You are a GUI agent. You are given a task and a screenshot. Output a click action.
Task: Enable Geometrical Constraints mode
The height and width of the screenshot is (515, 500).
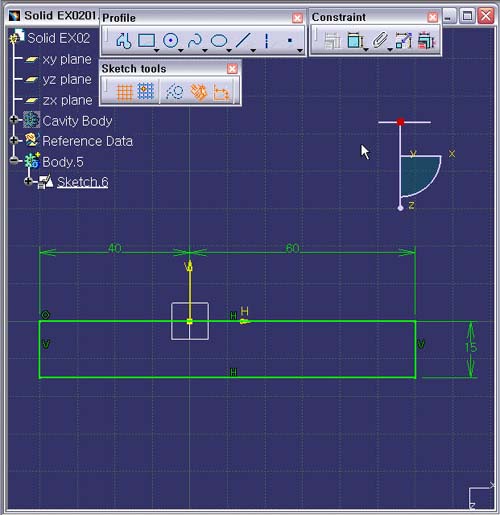[199, 92]
